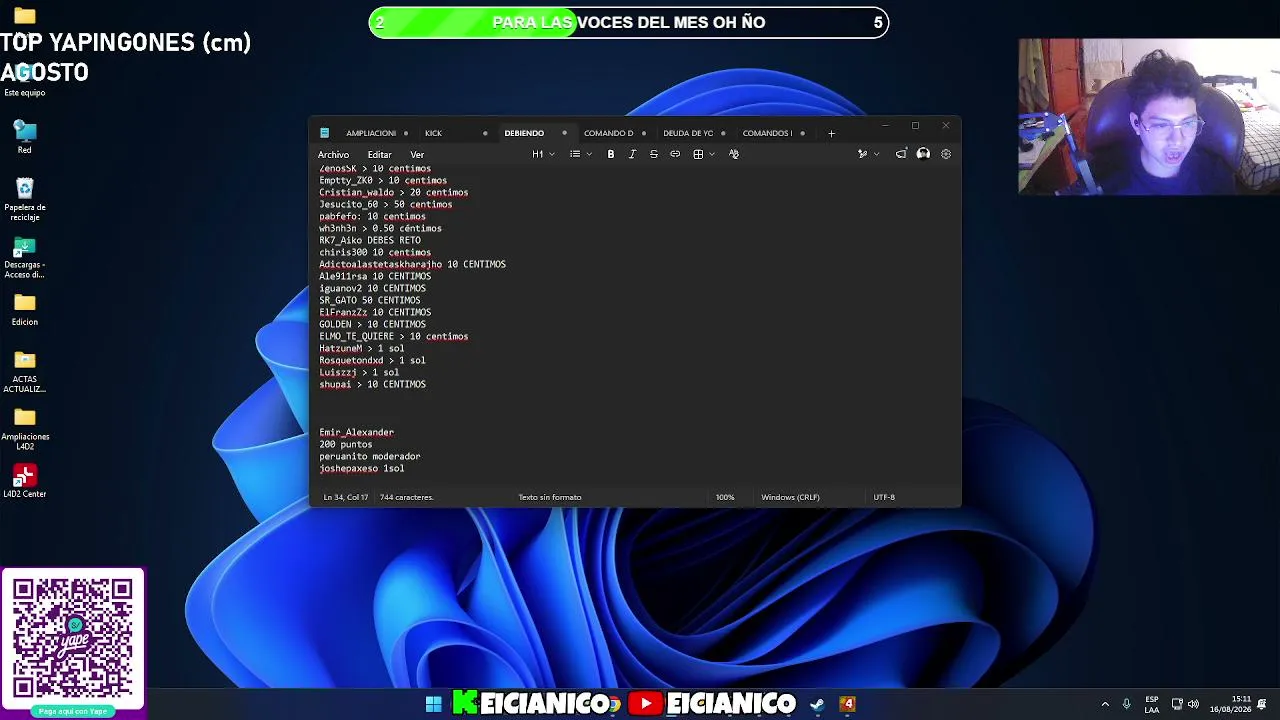Open the Editar menu
Viewport: 1280px width, 720px height.
click(x=379, y=155)
